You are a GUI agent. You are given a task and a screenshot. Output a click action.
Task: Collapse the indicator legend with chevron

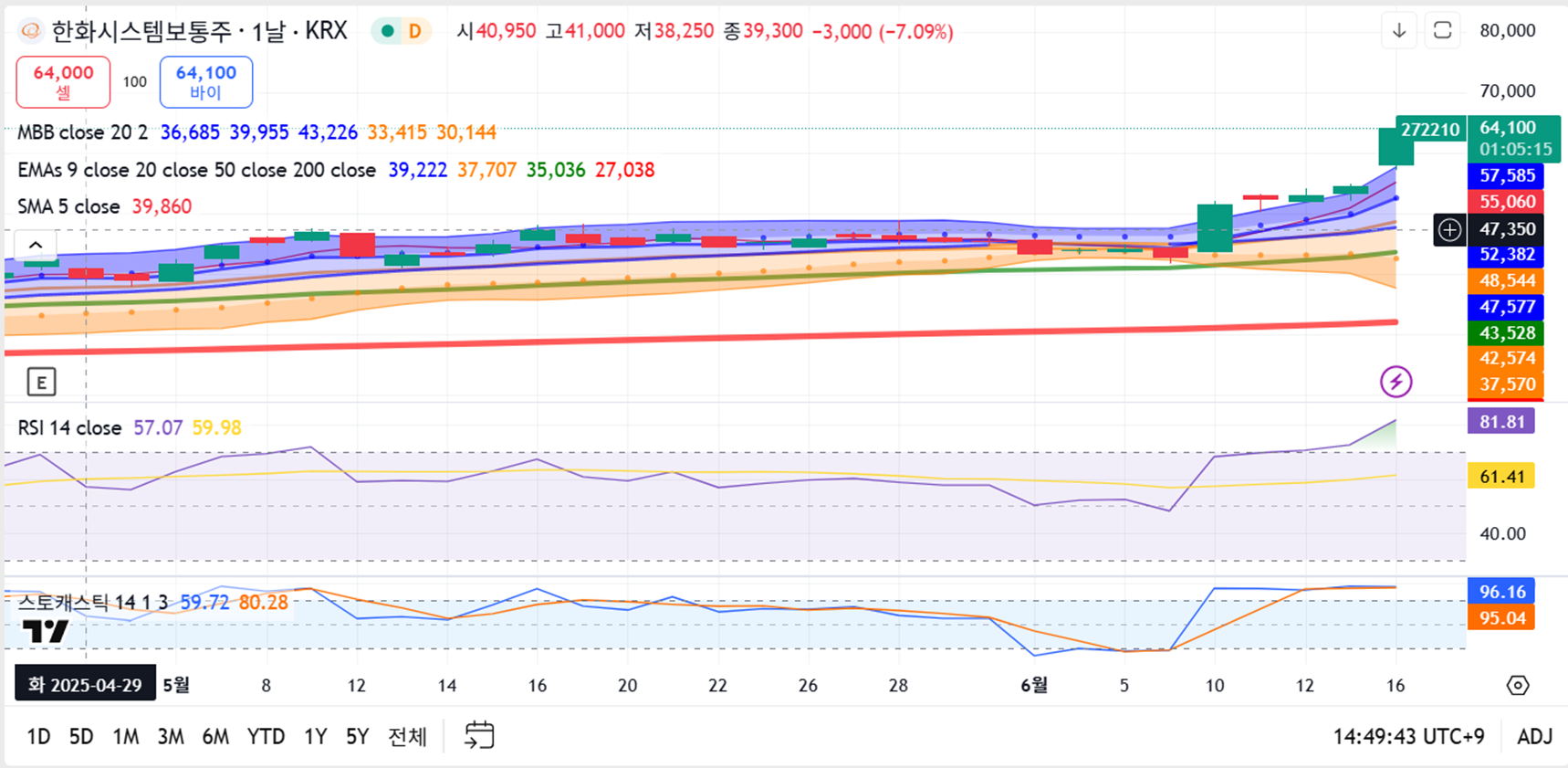coord(36,245)
